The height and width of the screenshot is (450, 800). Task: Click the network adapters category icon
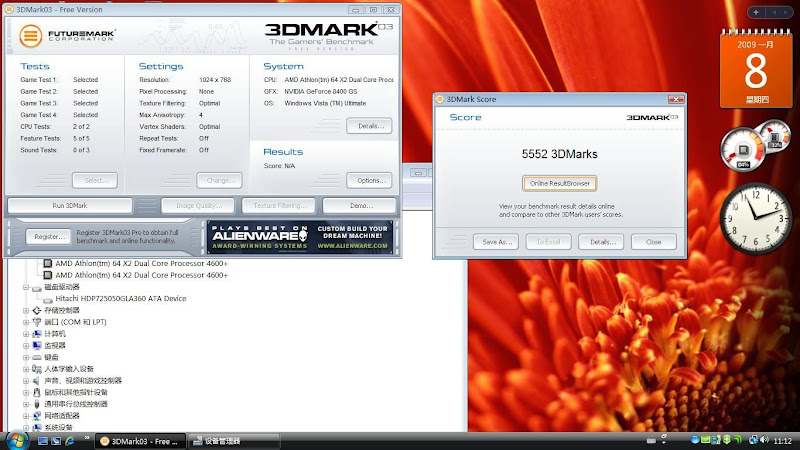[37, 416]
